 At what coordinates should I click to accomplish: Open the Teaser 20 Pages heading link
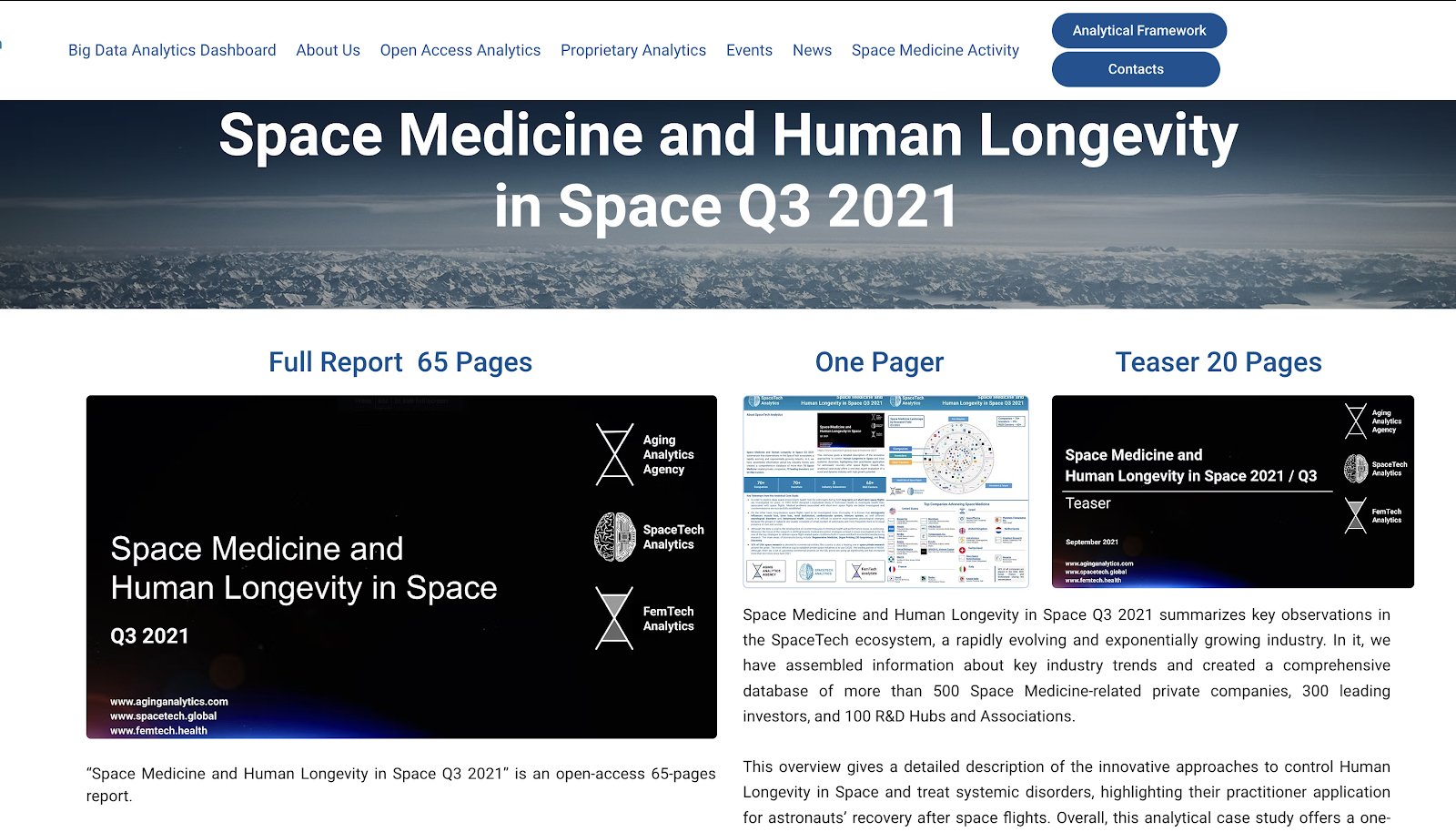click(1218, 362)
